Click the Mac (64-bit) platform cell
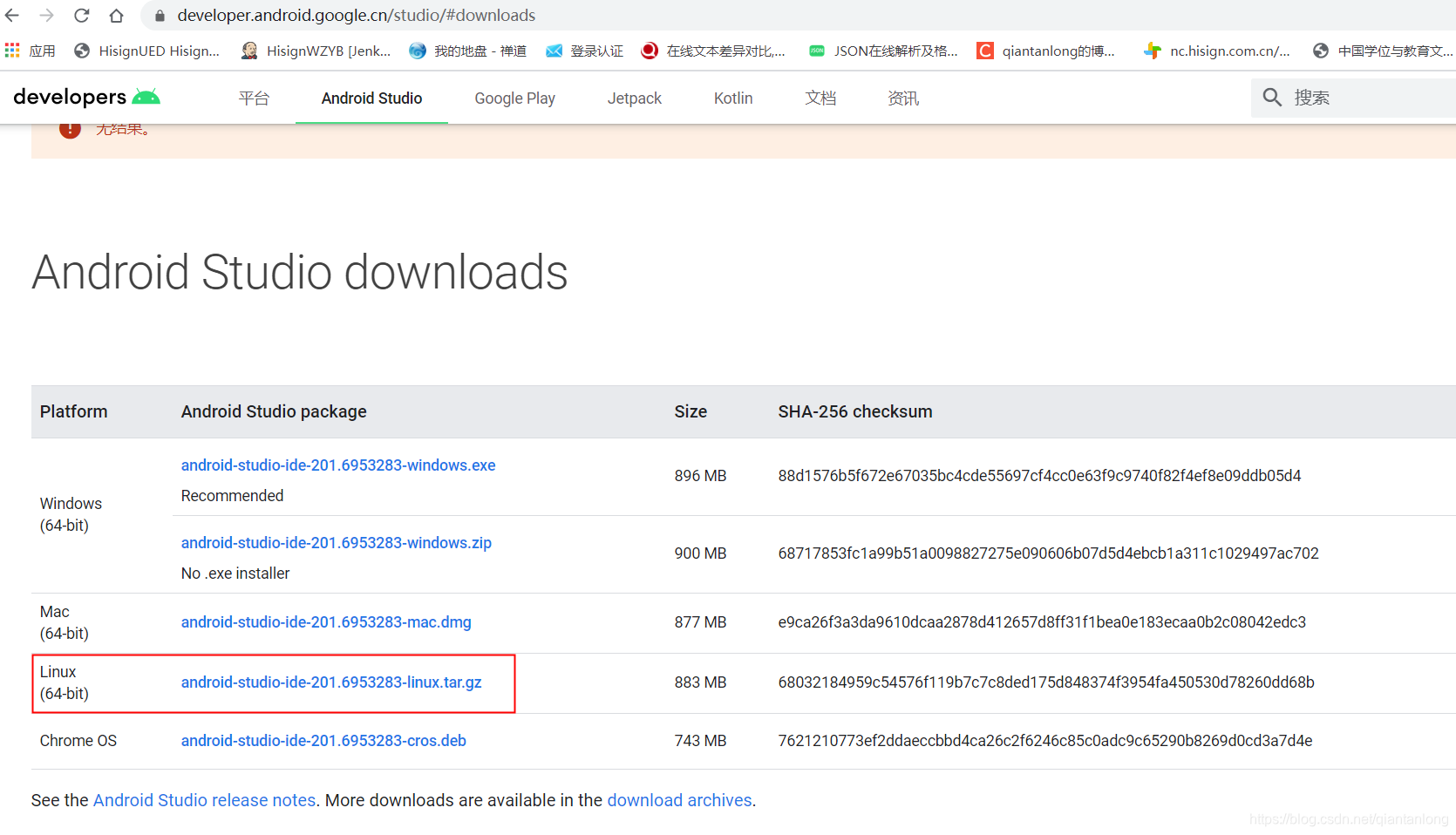Image resolution: width=1456 pixels, height=835 pixels. click(65, 622)
